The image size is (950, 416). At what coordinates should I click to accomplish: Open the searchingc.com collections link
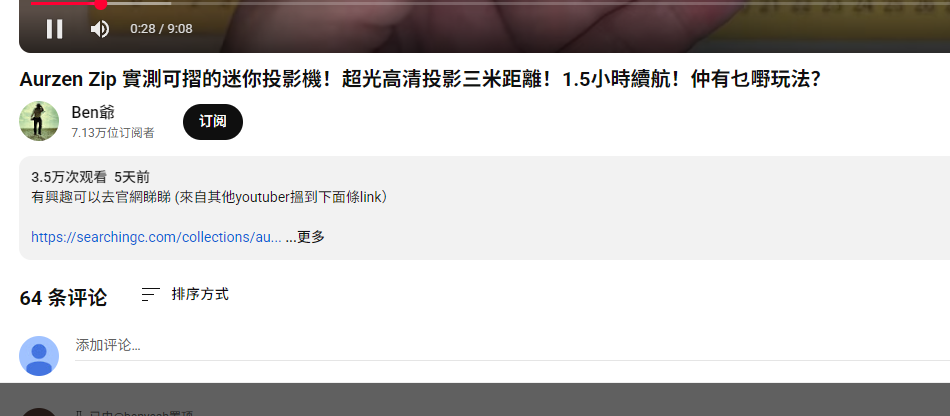click(x=156, y=237)
